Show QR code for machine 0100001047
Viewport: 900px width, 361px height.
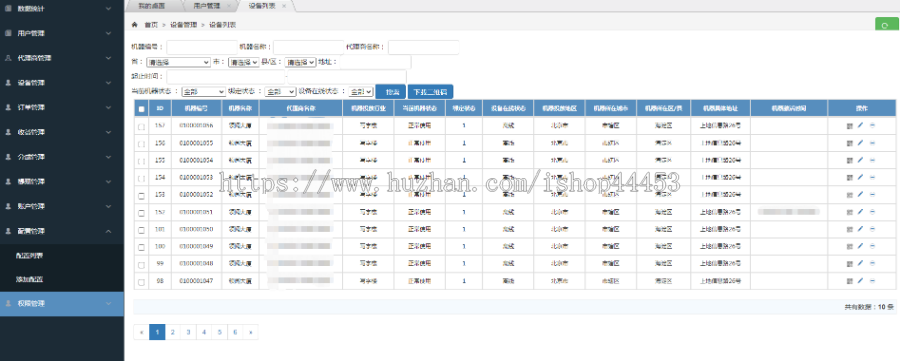pyautogui.click(x=849, y=281)
